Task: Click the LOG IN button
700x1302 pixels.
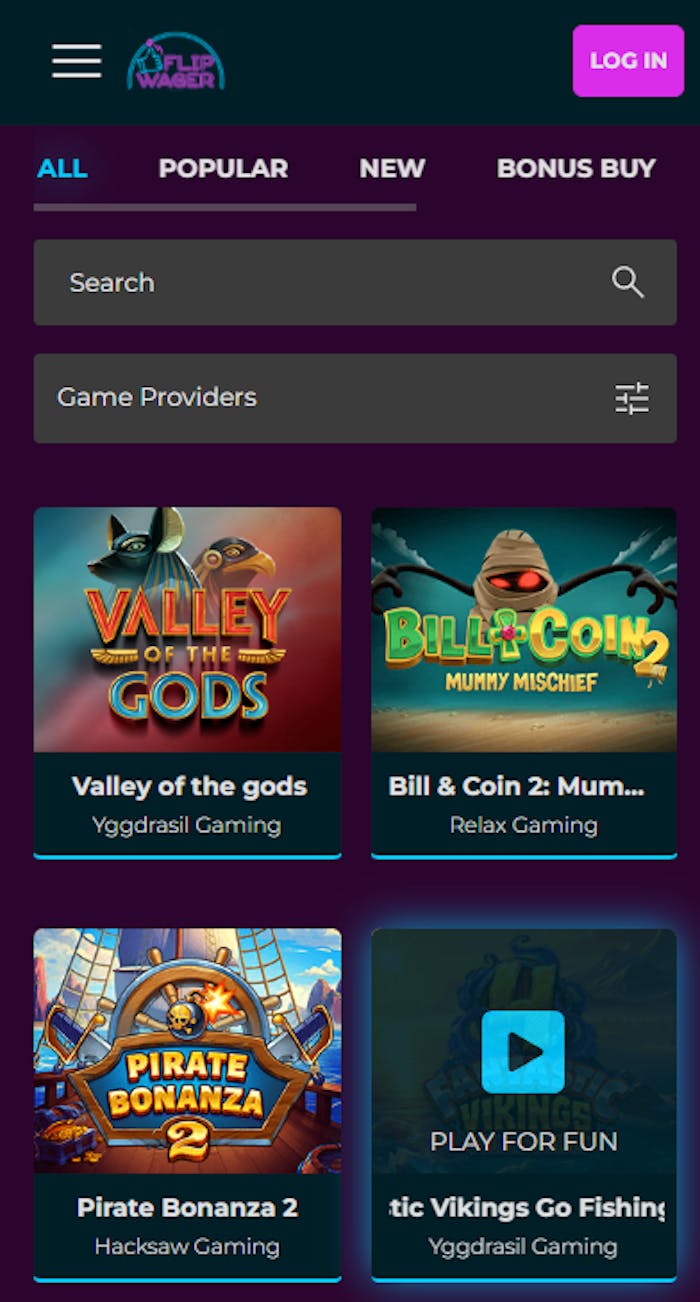Action: [628, 61]
